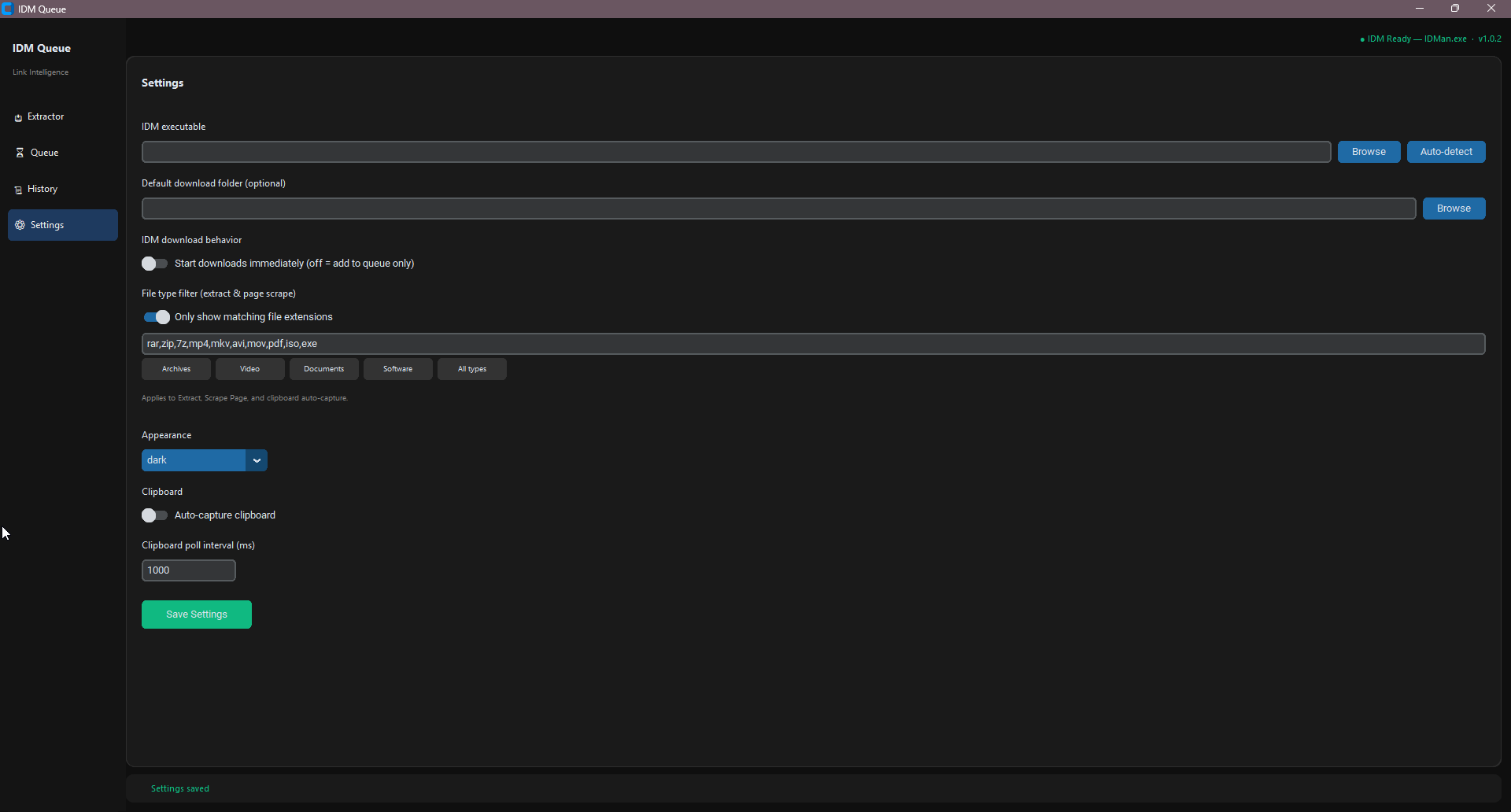Viewport: 1511px width, 812px height.
Task: Click the IDM Queue app icon in title bar
Action: [8, 9]
